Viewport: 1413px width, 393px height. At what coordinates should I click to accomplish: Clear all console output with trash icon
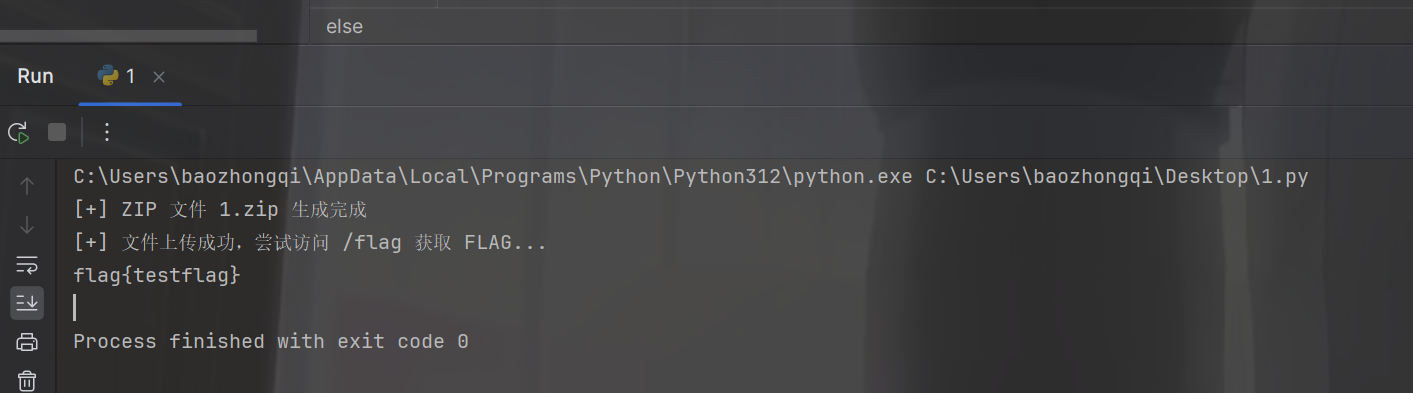pos(27,380)
